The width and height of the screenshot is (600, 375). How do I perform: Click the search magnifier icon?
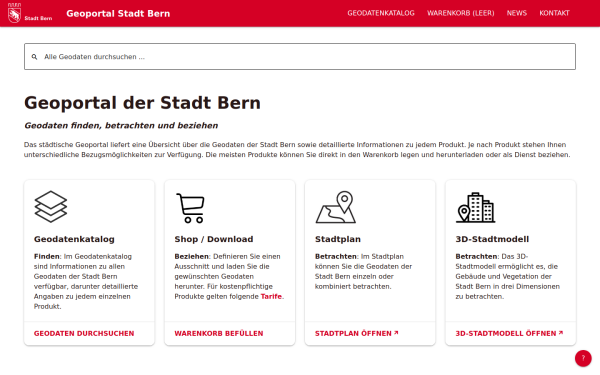pos(34,57)
